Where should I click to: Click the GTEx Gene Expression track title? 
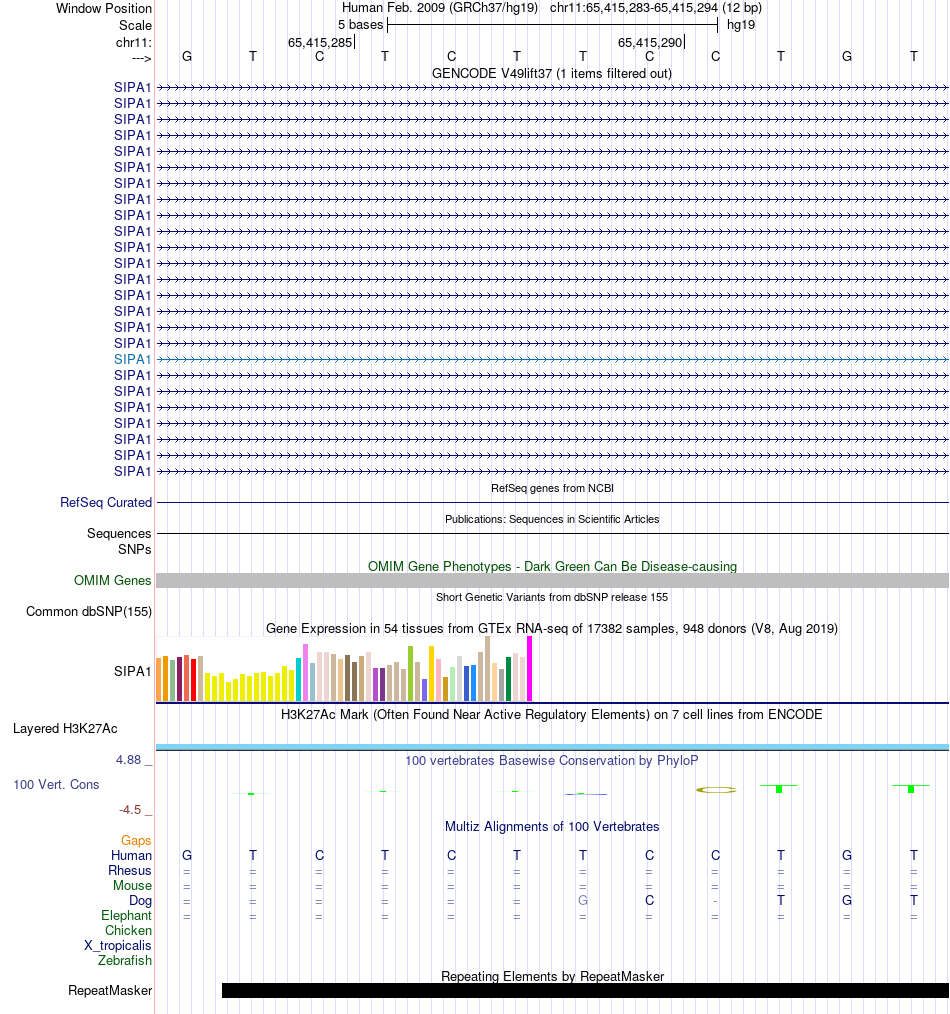tap(552, 629)
